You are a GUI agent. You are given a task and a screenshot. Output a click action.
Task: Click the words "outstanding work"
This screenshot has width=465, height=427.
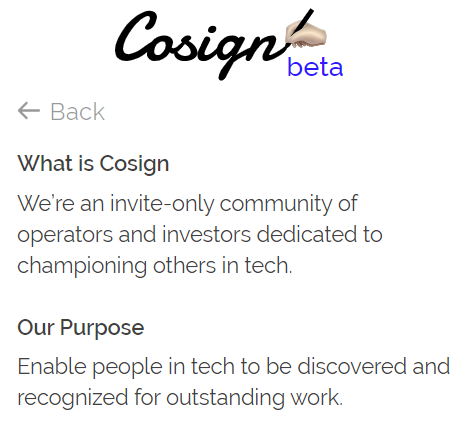[255, 397]
